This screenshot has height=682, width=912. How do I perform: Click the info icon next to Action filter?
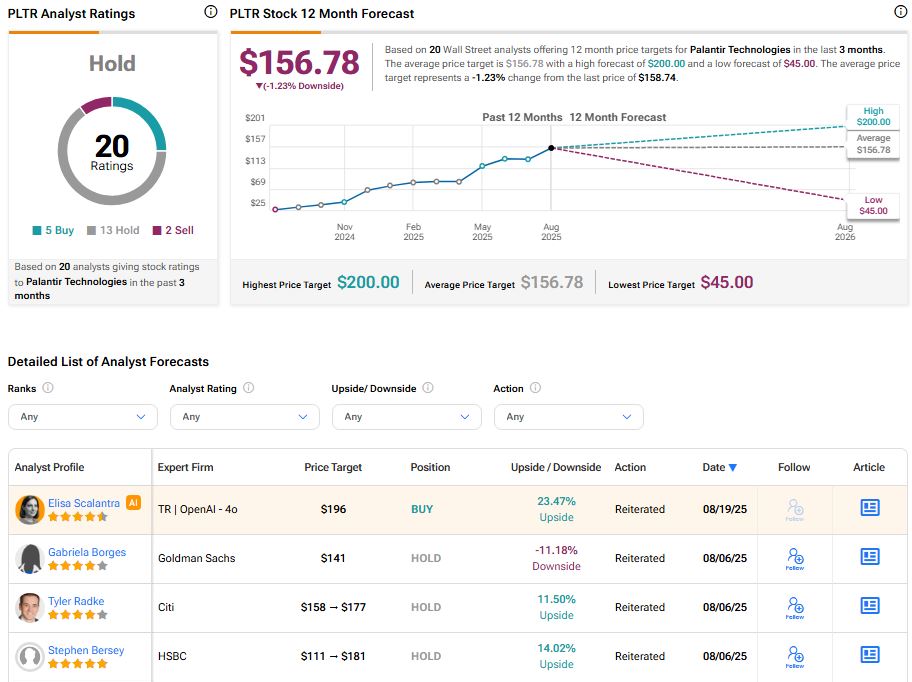coord(535,387)
